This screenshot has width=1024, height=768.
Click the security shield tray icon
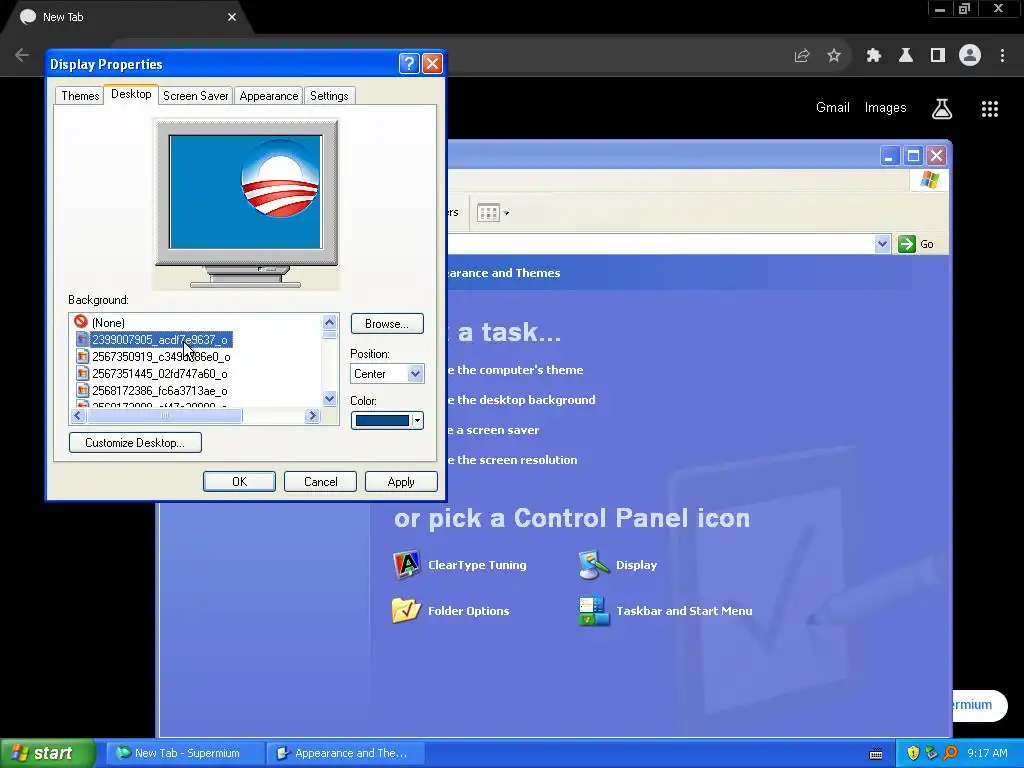click(913, 753)
